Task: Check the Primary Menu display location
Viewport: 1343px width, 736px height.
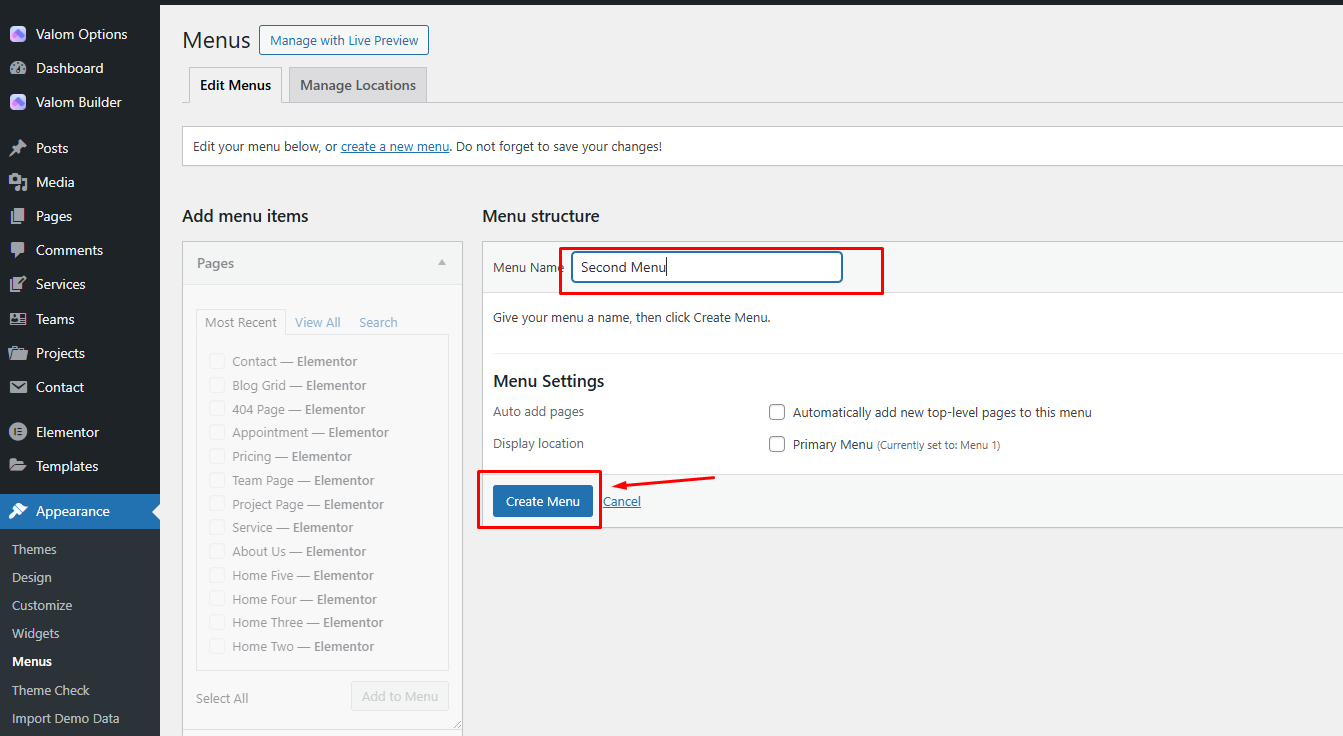Action: (x=777, y=444)
